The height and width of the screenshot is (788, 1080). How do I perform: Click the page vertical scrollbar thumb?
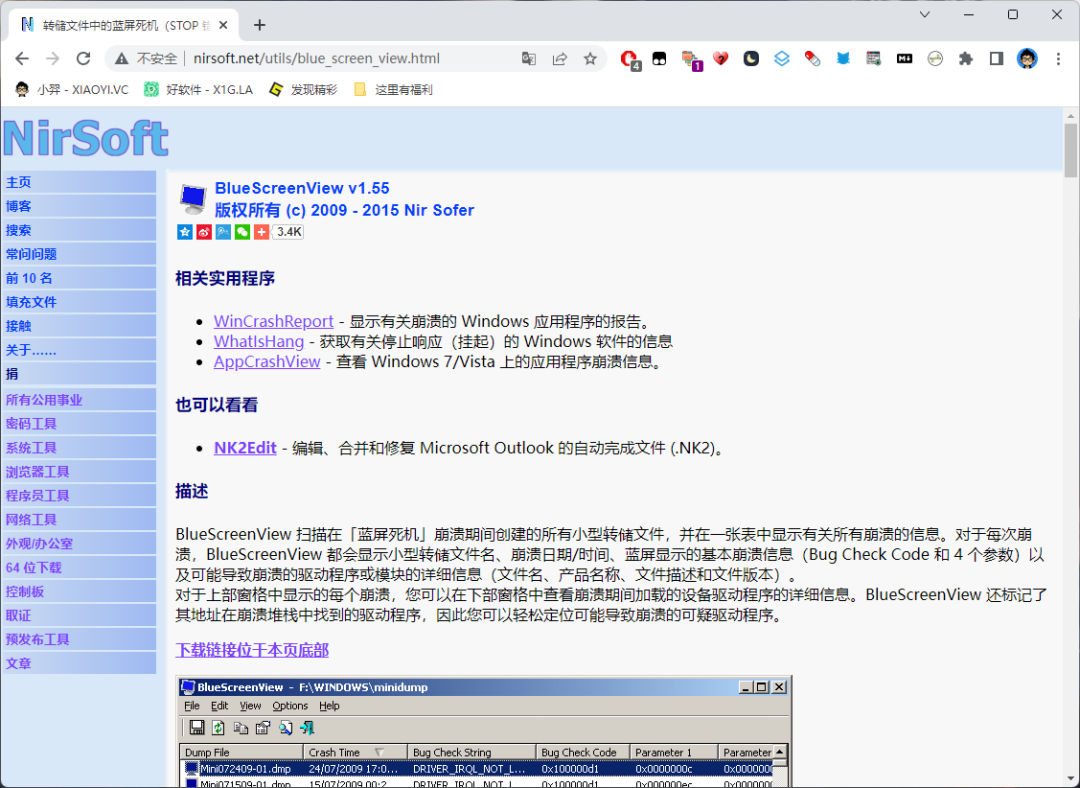tap(1070, 149)
